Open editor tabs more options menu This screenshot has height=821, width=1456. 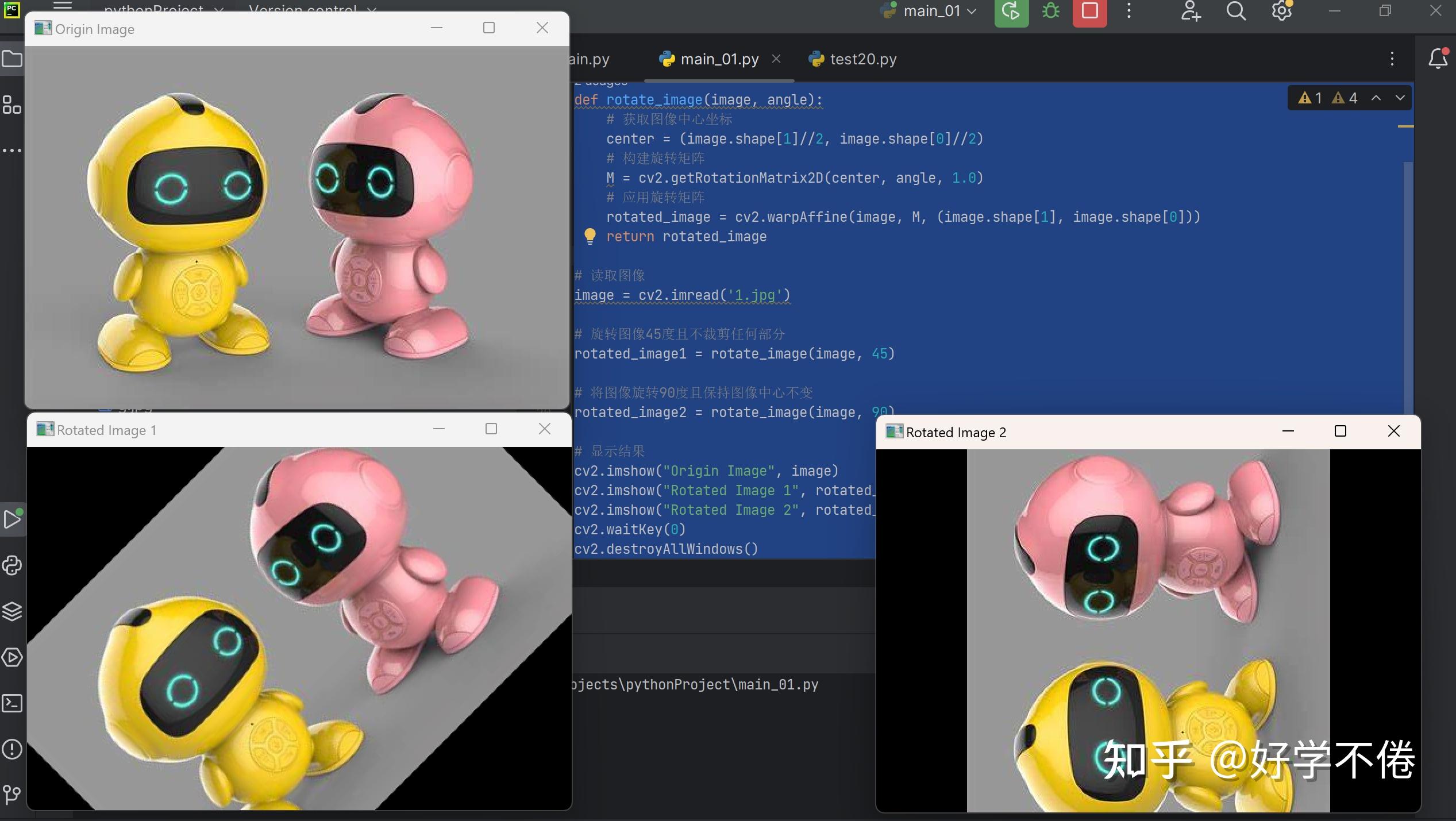(1392, 59)
